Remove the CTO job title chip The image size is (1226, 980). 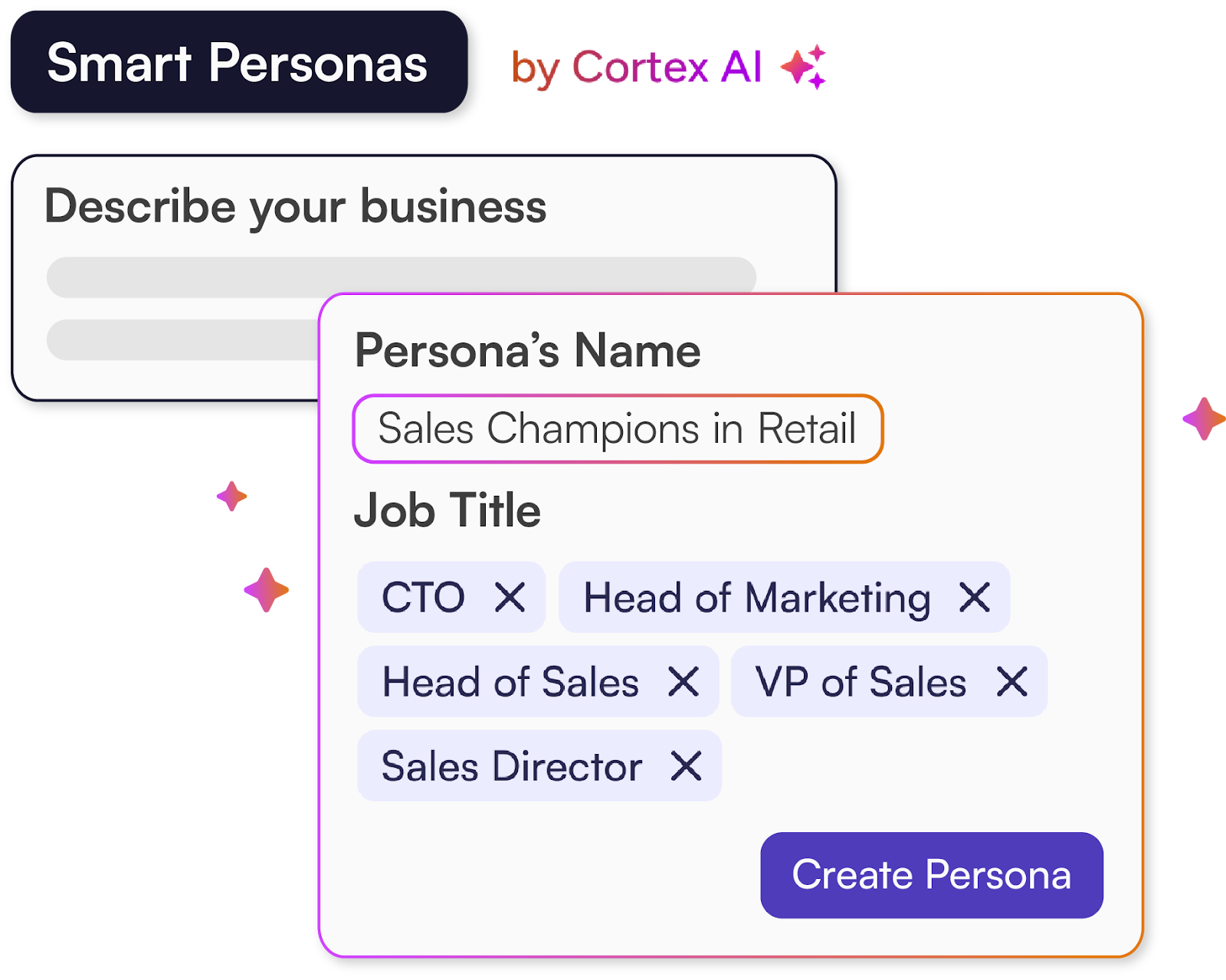(510, 597)
